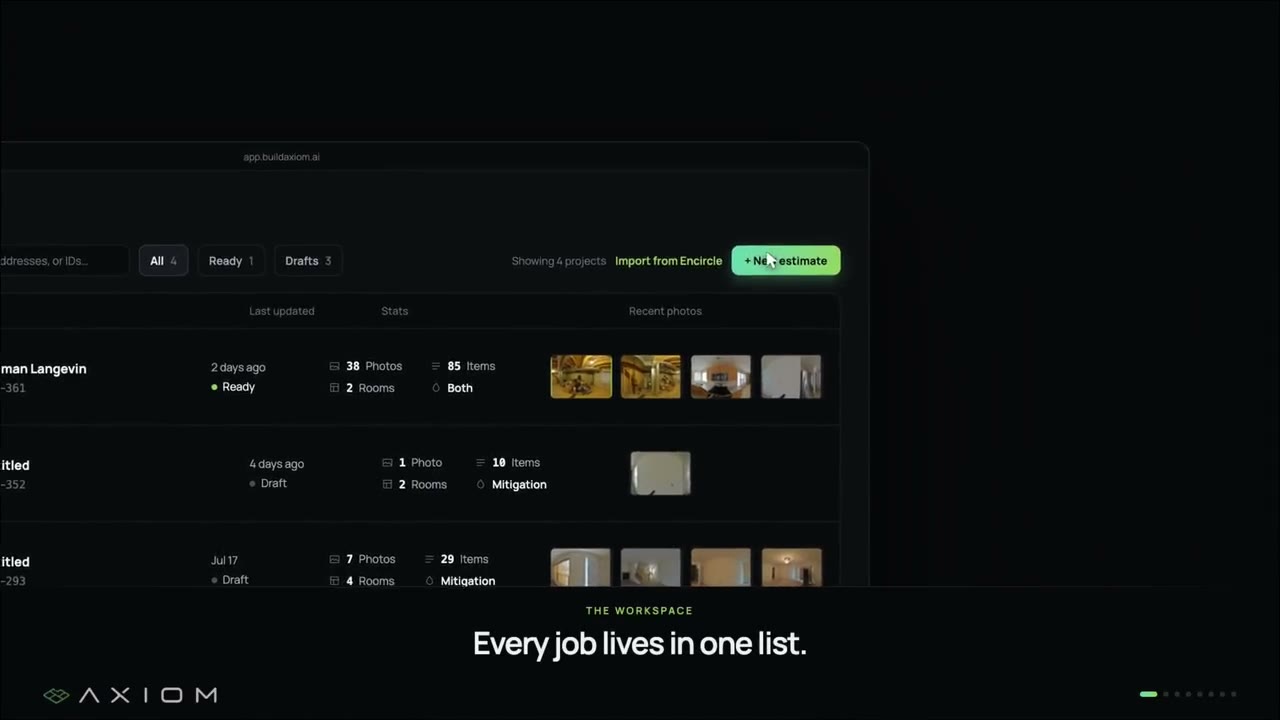Click the "85 Items" stat

[x=471, y=366]
